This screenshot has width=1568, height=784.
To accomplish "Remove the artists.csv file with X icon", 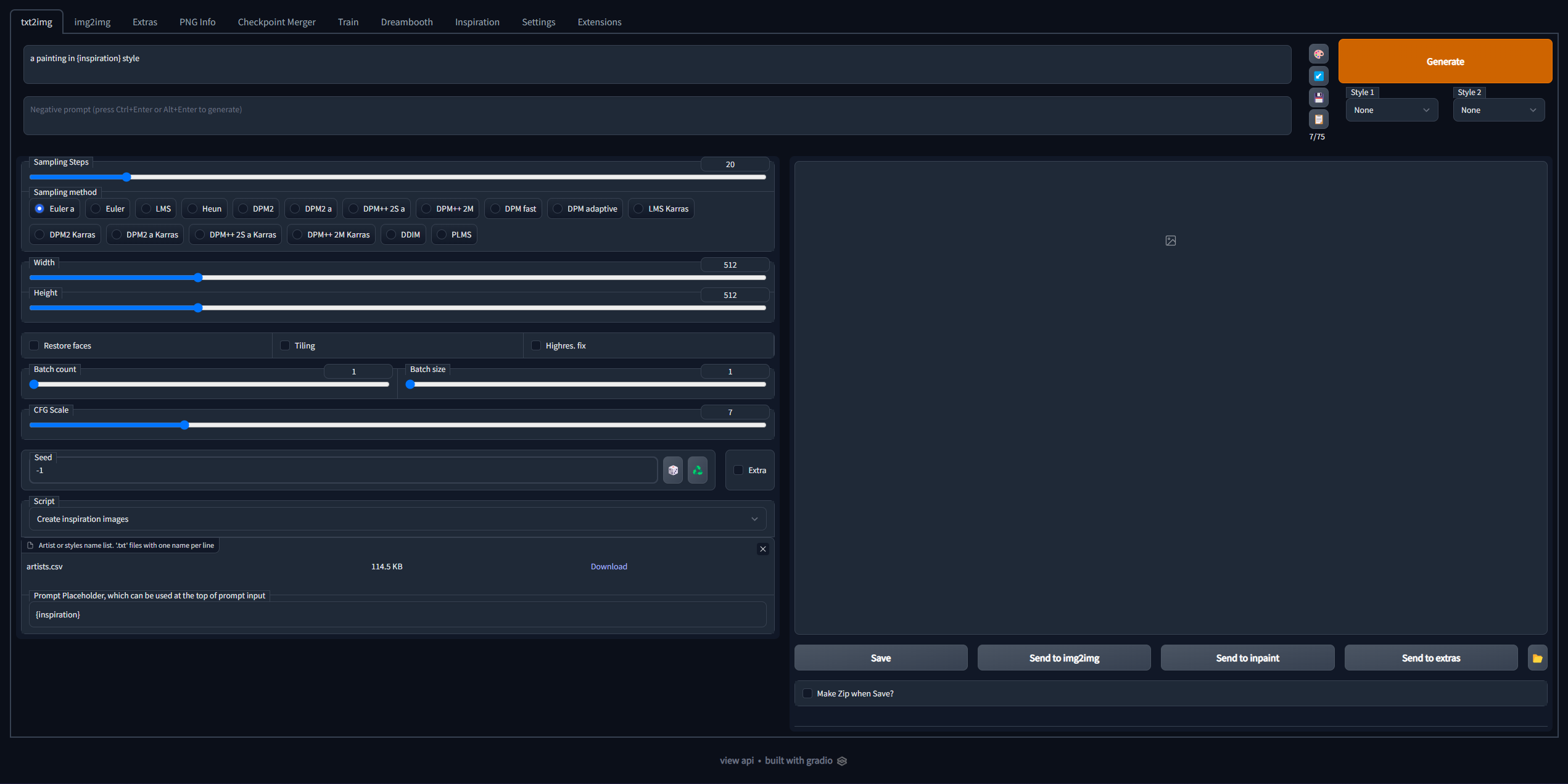I will (x=763, y=549).
